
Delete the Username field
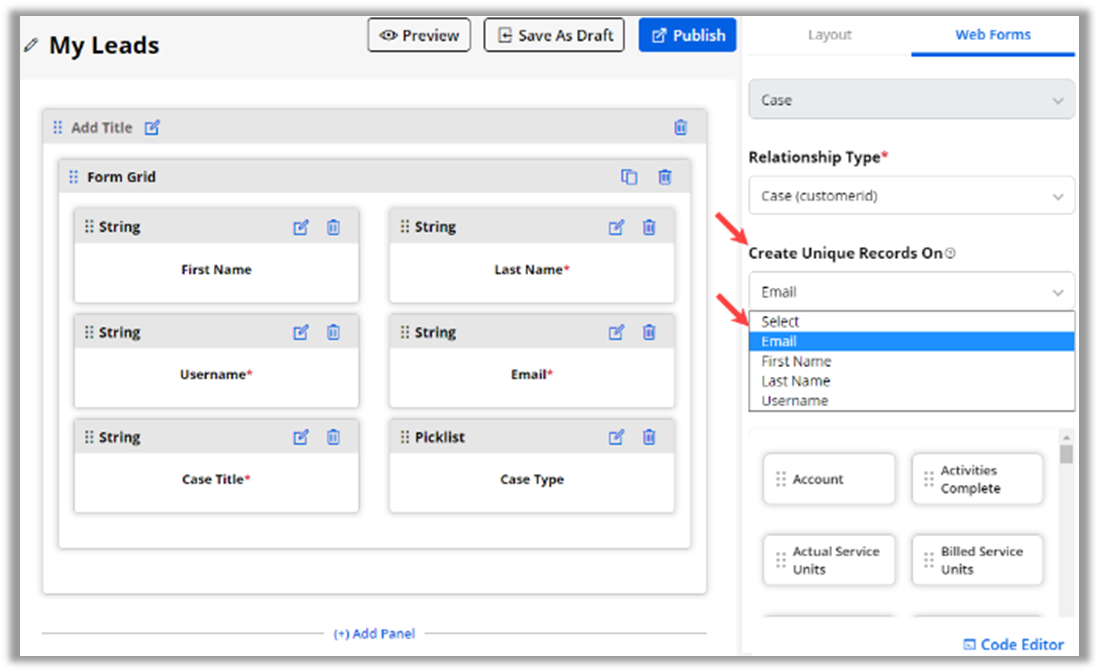[334, 332]
